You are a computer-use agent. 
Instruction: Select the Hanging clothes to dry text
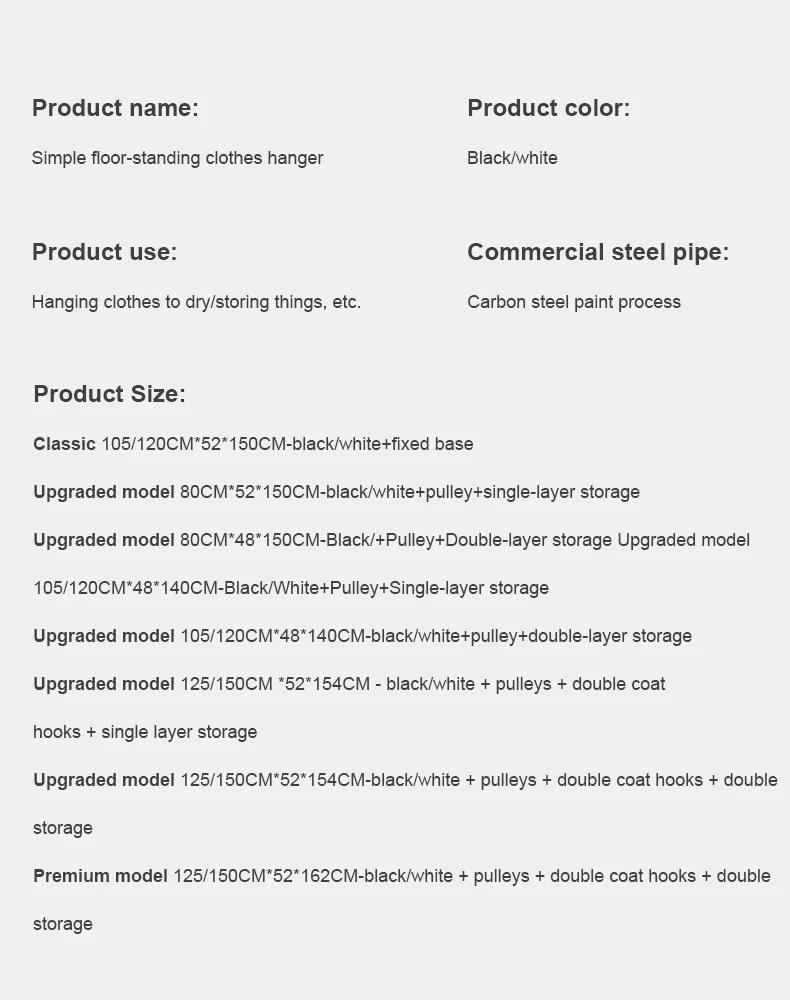point(116,302)
